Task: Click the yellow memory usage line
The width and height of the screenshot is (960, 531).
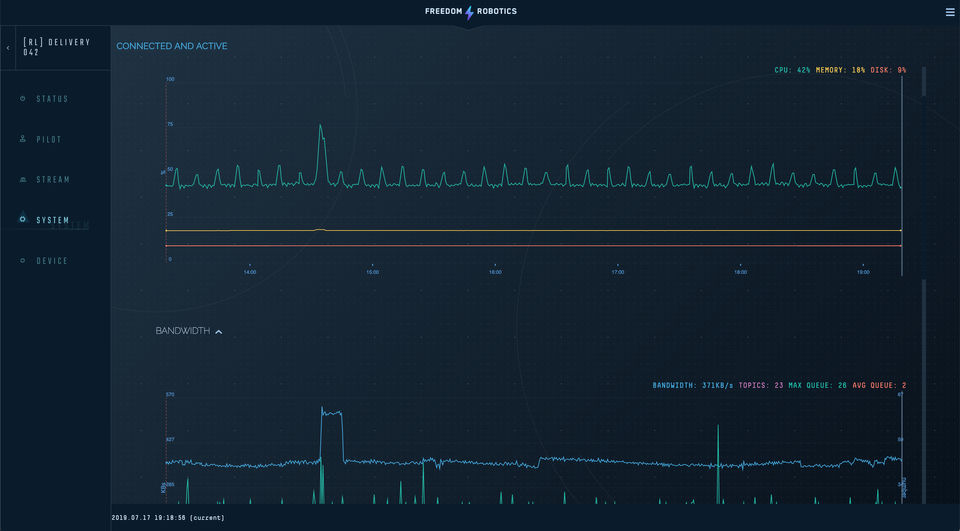Action: (533, 230)
